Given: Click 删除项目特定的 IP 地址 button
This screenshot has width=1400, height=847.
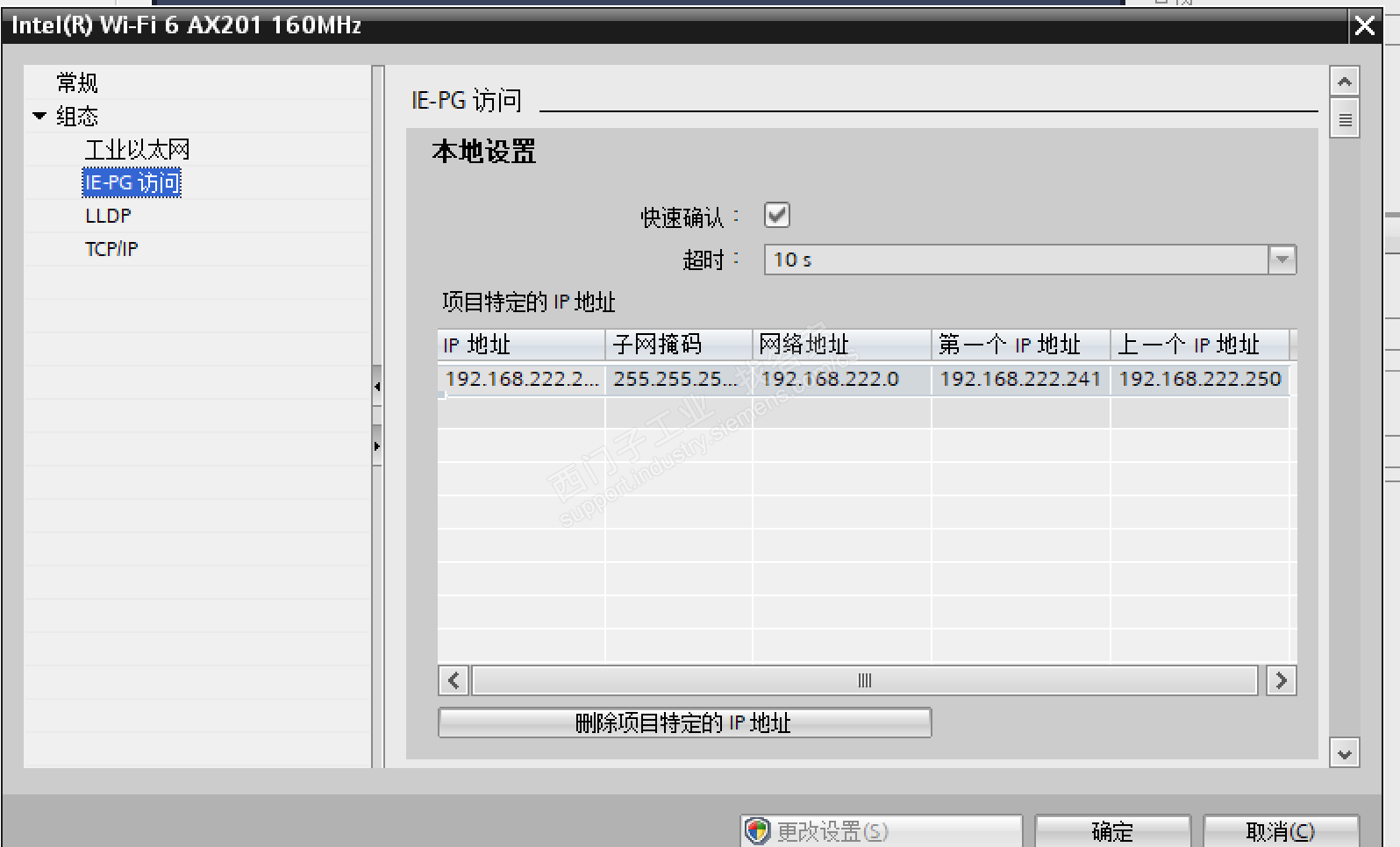Looking at the screenshot, I should [x=684, y=722].
